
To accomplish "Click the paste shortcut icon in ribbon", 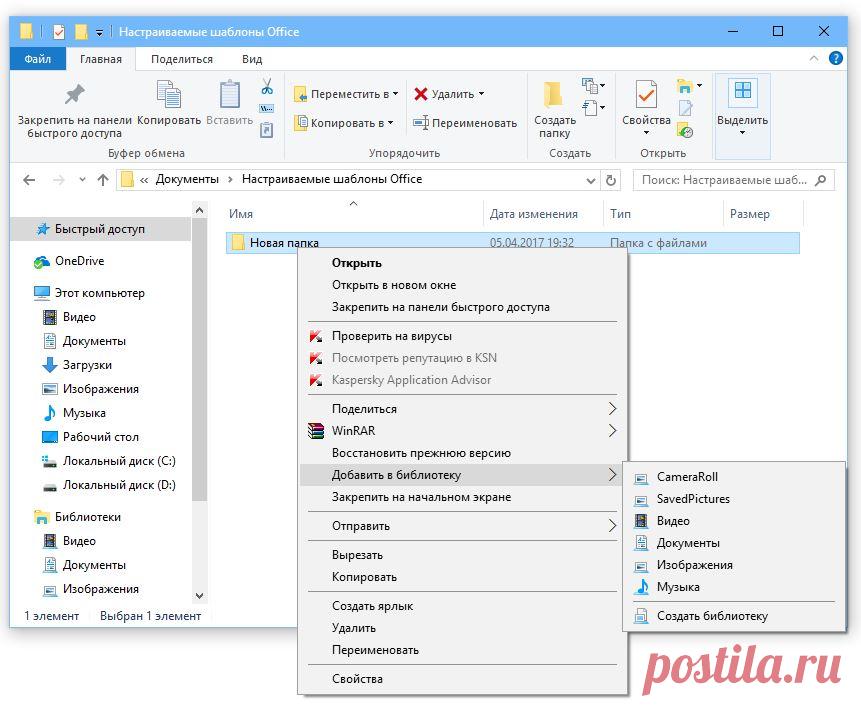I will point(266,130).
